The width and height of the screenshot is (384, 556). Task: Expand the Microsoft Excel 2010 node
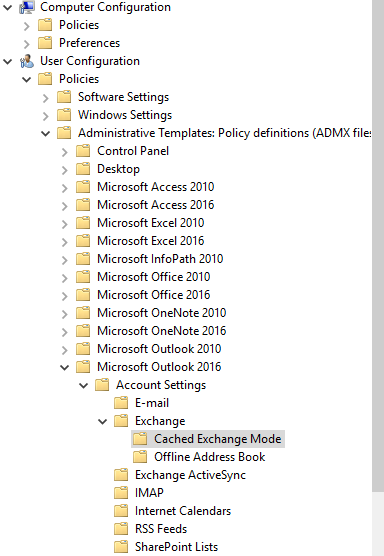pos(65,224)
